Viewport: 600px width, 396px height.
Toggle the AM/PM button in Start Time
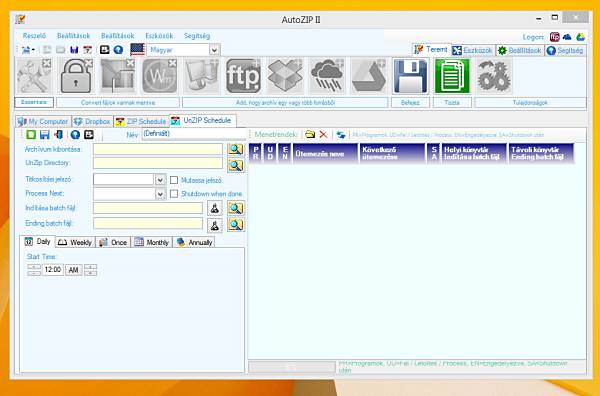coord(73,270)
